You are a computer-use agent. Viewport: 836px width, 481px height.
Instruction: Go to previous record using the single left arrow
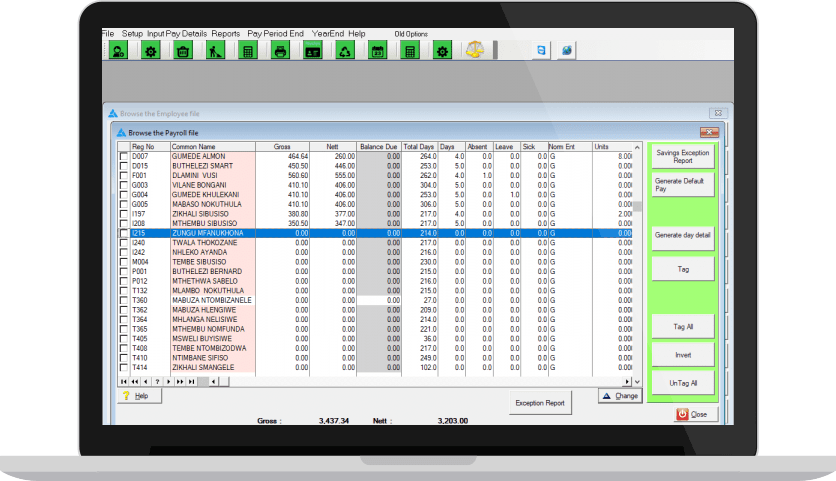(146, 381)
